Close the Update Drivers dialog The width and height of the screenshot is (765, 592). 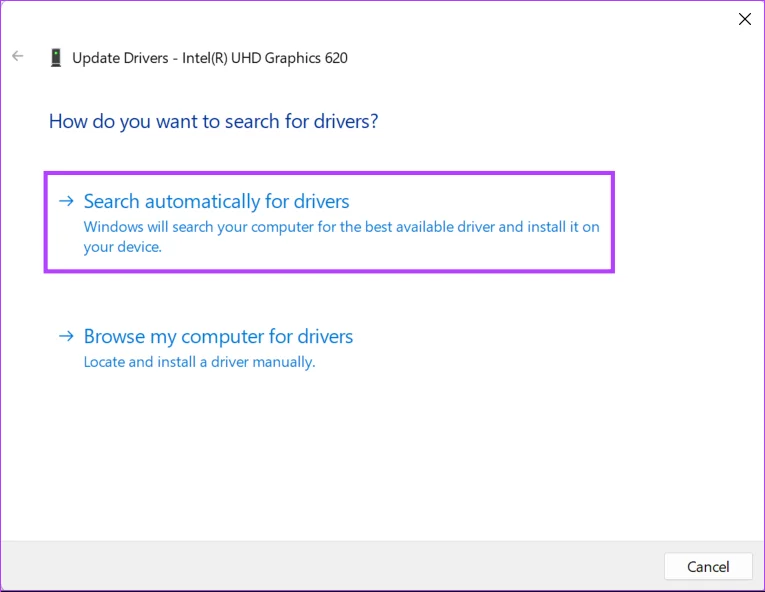[745, 19]
